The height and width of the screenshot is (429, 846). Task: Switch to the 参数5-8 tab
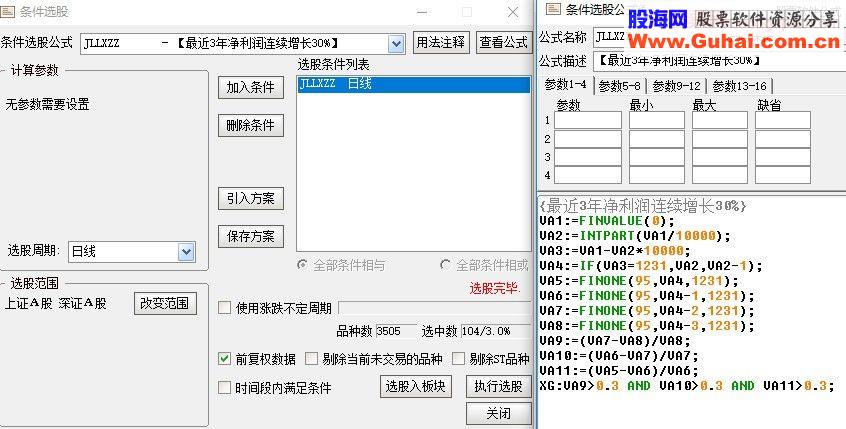pos(620,86)
